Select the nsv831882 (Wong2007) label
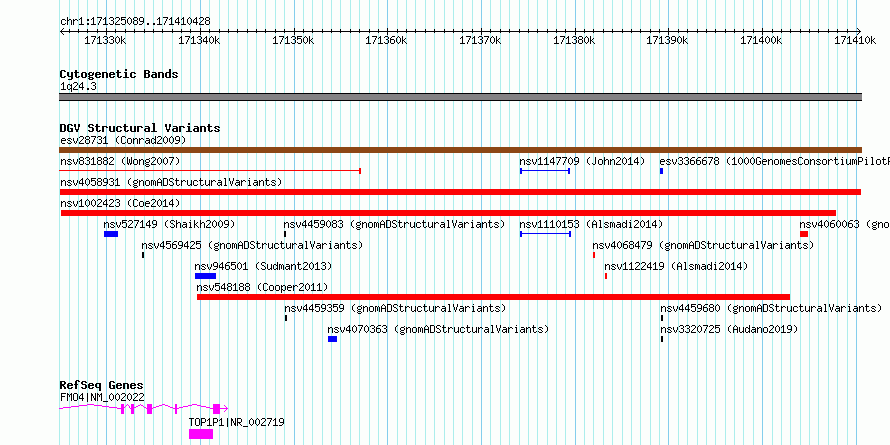Screen dimensions: 890x445 [x=120, y=161]
